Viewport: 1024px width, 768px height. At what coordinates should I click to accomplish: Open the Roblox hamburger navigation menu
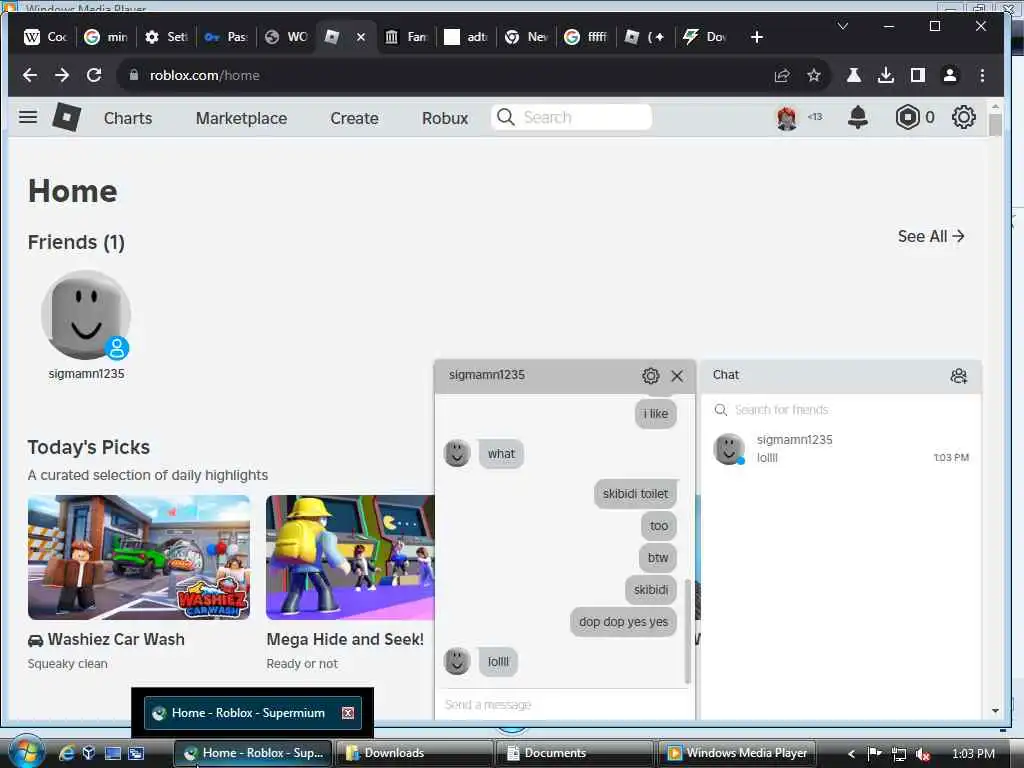click(x=27, y=118)
